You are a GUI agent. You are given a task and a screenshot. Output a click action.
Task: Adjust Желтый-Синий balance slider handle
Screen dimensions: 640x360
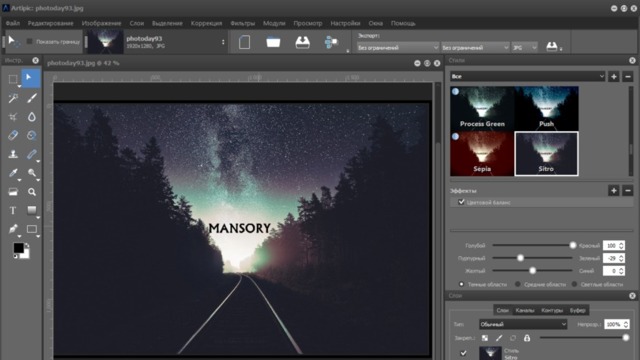pos(532,271)
